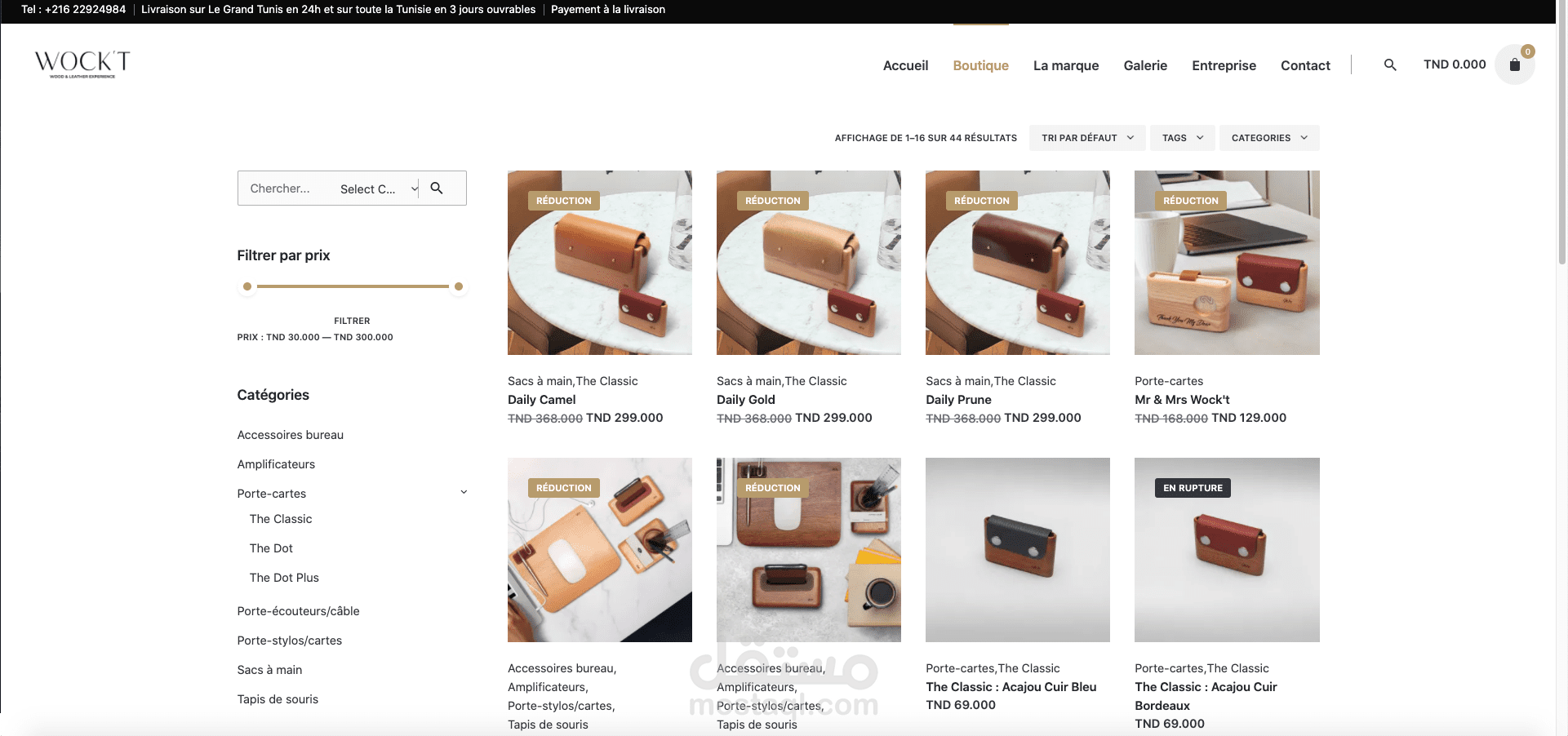Image resolution: width=1568 pixels, height=736 pixels.
Task: Select The Classic subcategory
Action: click(x=281, y=519)
